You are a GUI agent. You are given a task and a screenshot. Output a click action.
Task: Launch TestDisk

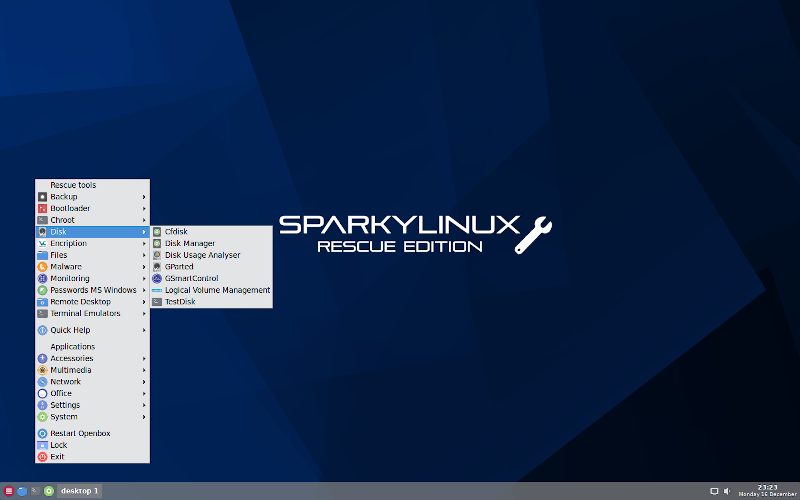[x=211, y=302]
